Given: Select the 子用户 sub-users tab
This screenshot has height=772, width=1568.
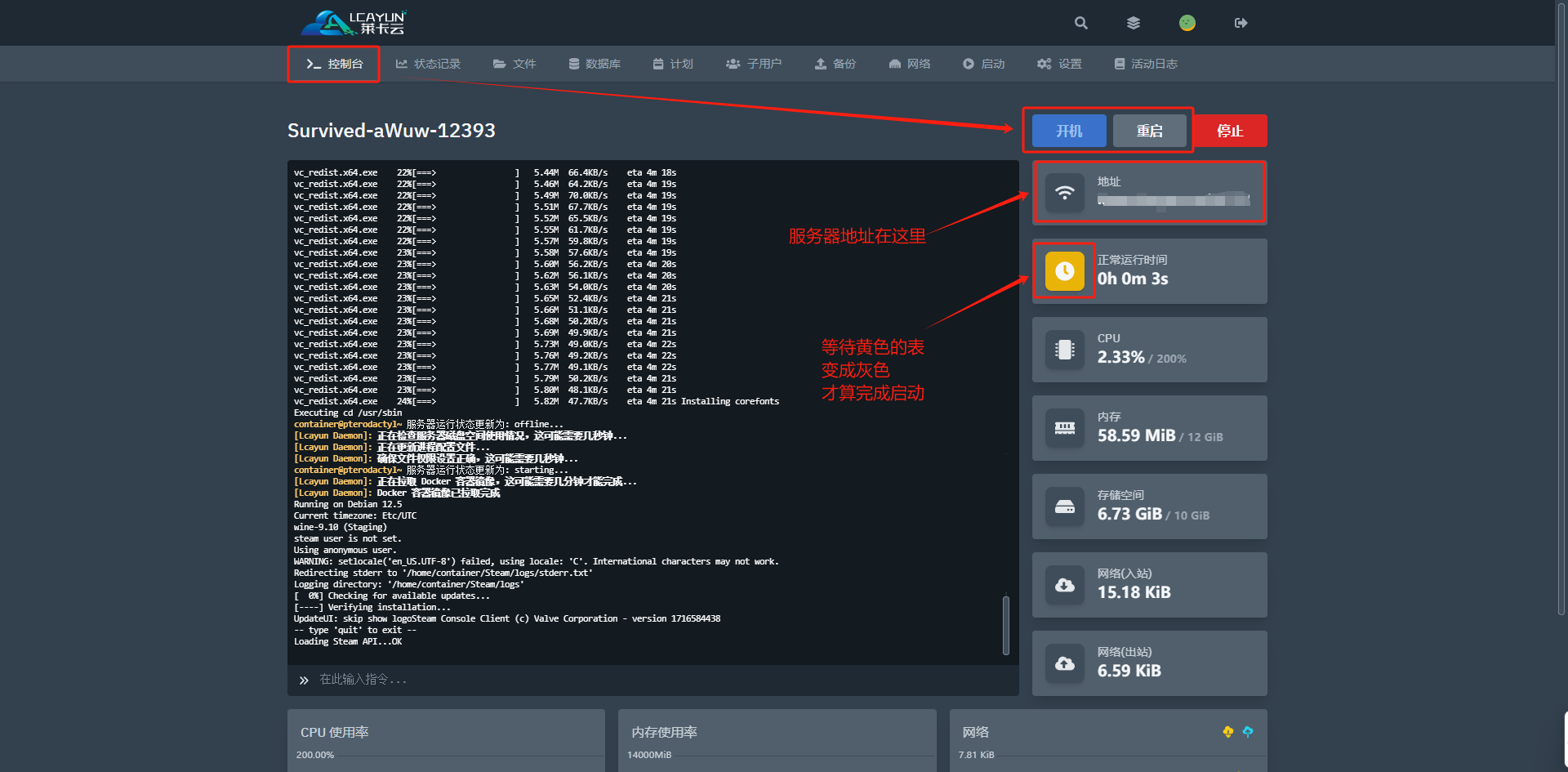Looking at the screenshot, I should pos(754,64).
